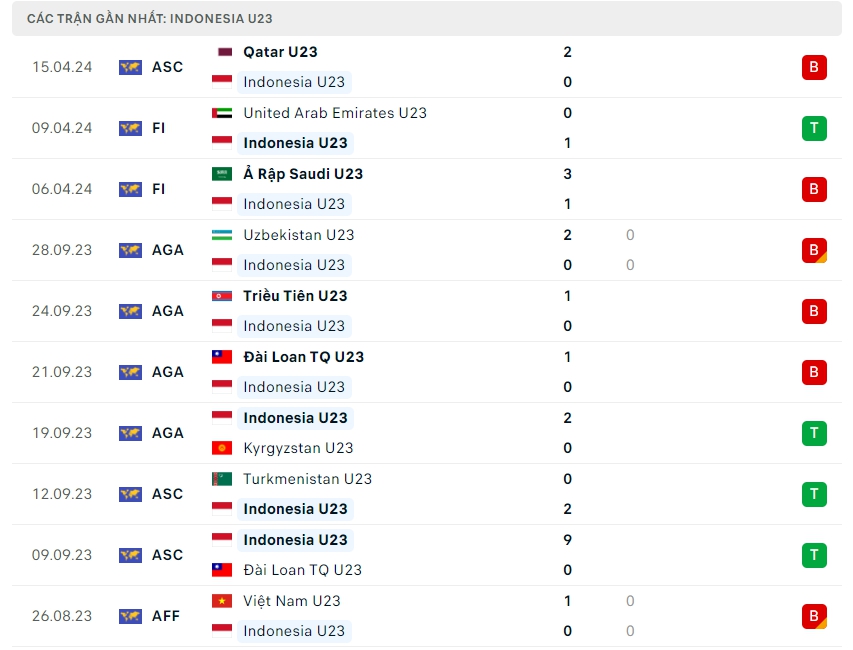Viewport: 853px width, 650px height.
Task: Click the Triều Tiên U23 flag icon
Action: 222,296
